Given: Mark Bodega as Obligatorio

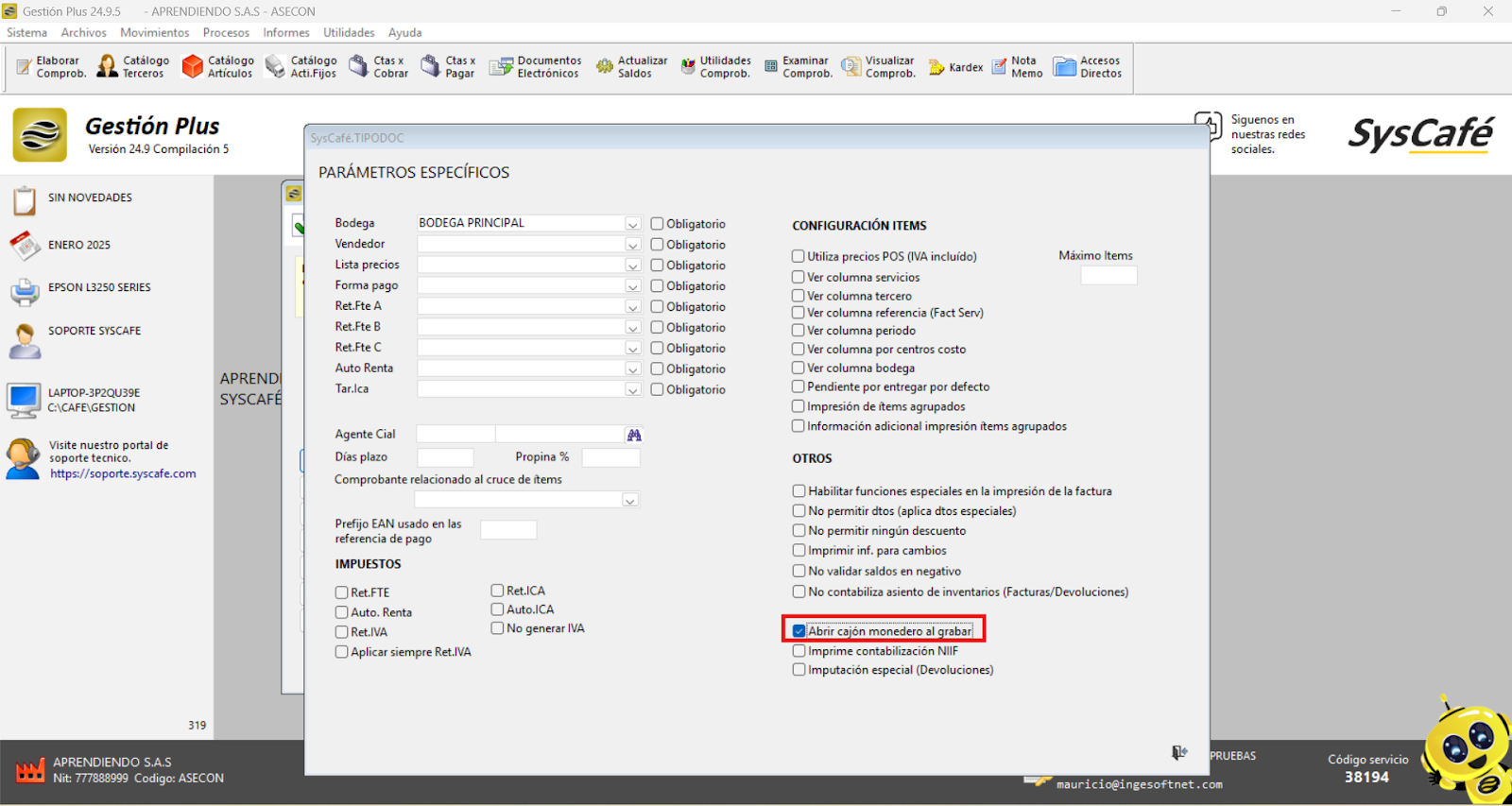Looking at the screenshot, I should [x=657, y=224].
